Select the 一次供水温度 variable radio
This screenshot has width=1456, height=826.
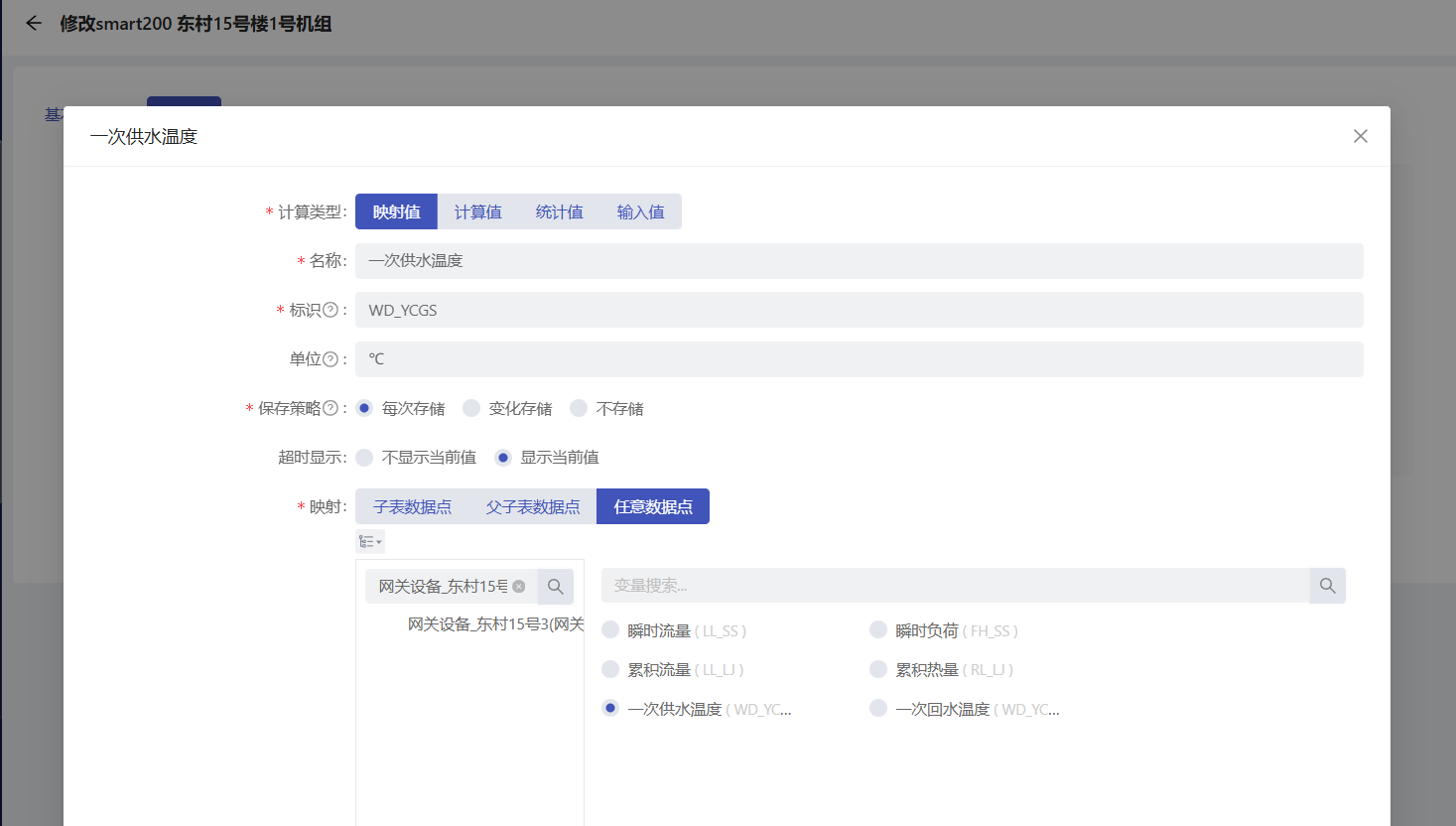tap(610, 708)
